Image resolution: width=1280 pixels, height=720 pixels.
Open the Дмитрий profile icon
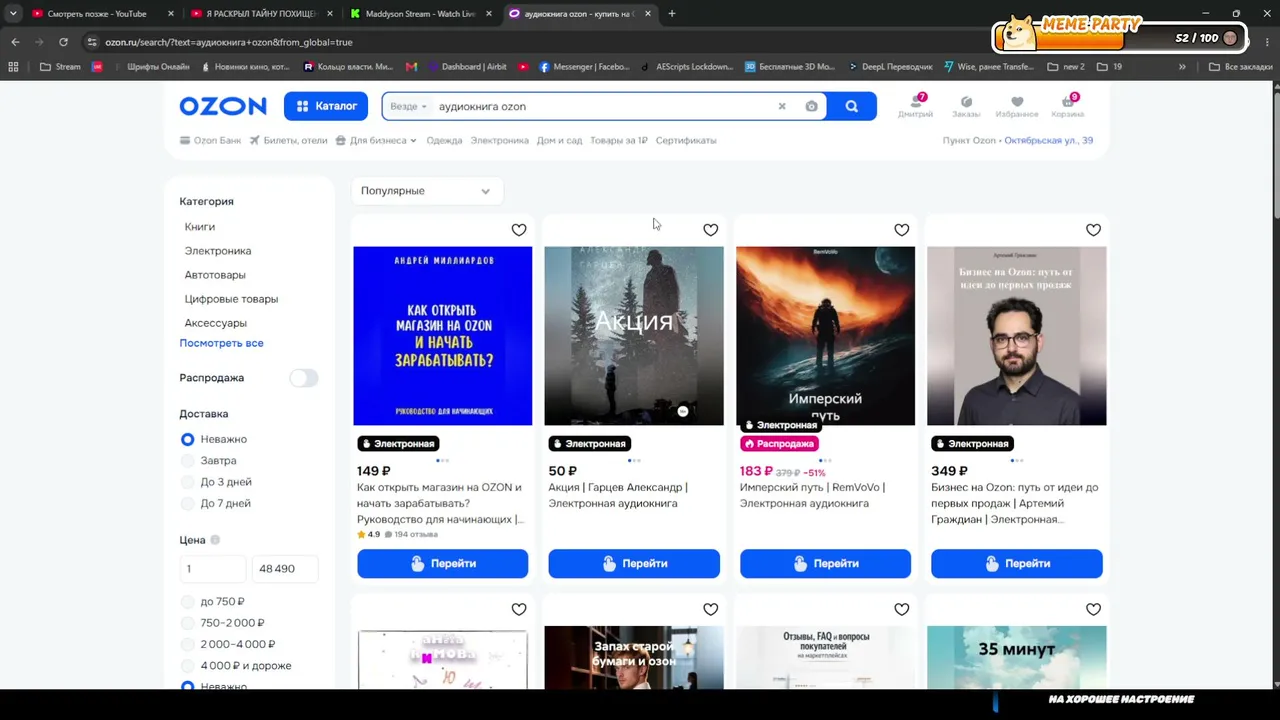coord(915,106)
